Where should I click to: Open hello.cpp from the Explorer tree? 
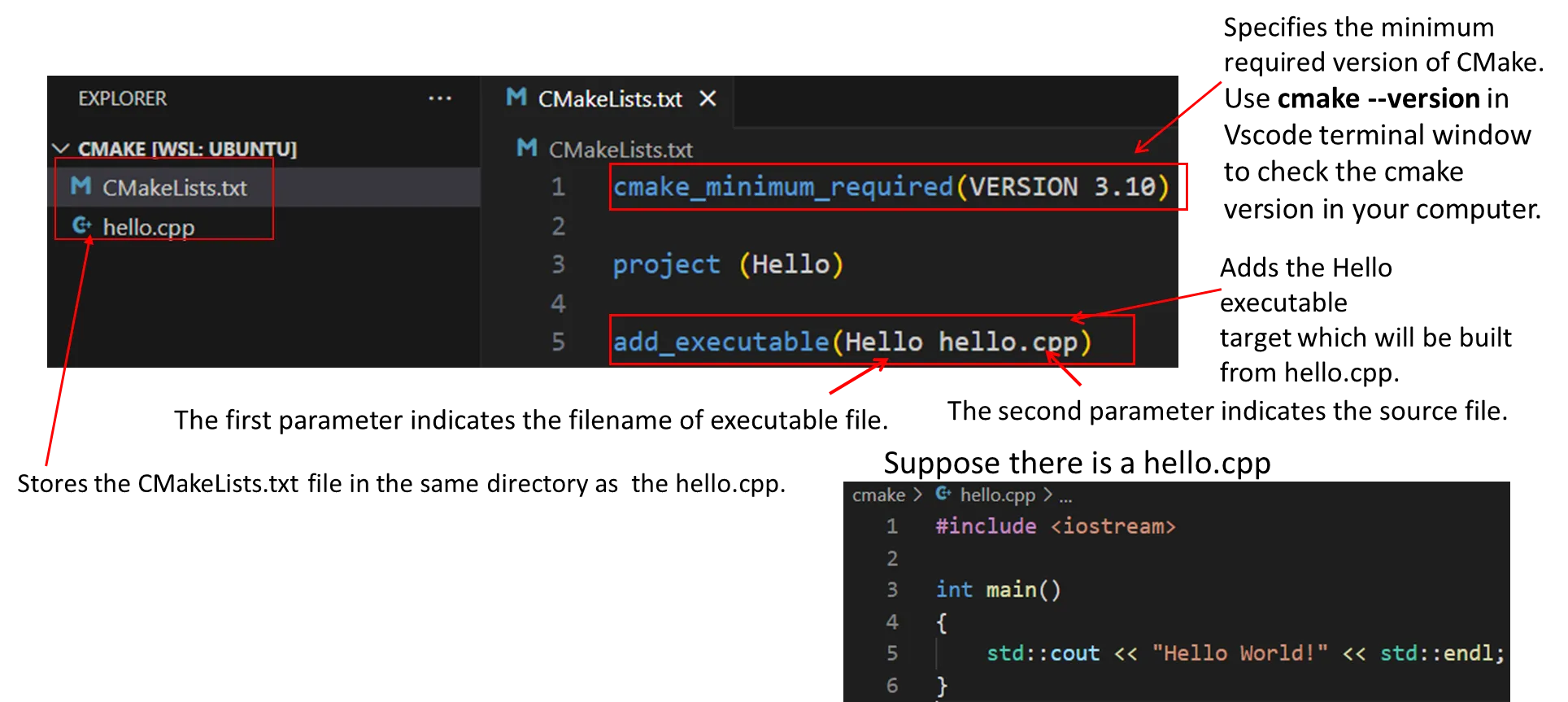click(148, 228)
